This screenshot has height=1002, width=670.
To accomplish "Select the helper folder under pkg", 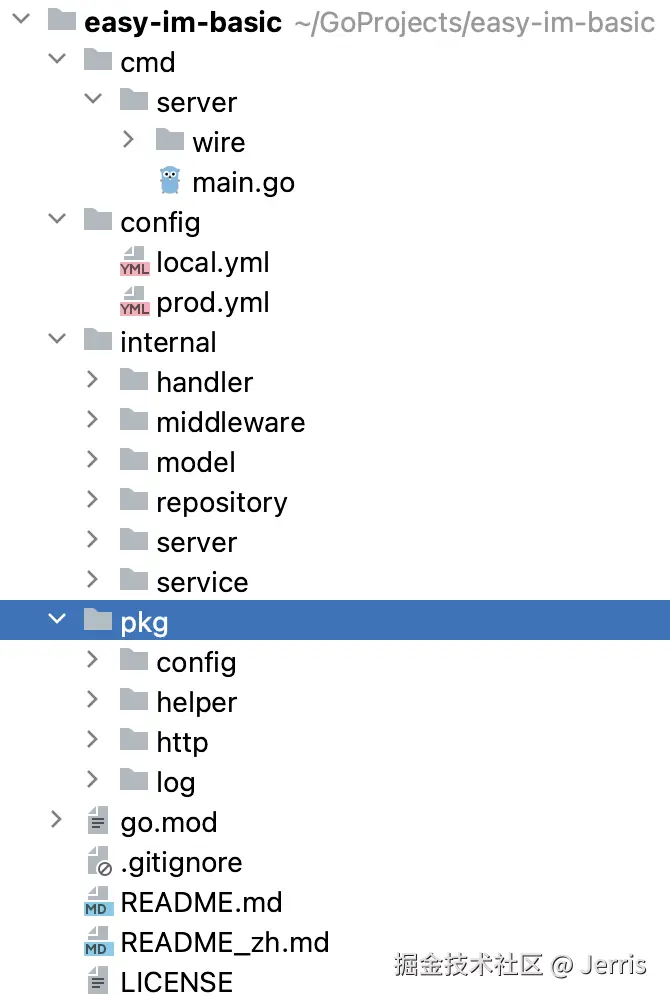I will pos(196,702).
